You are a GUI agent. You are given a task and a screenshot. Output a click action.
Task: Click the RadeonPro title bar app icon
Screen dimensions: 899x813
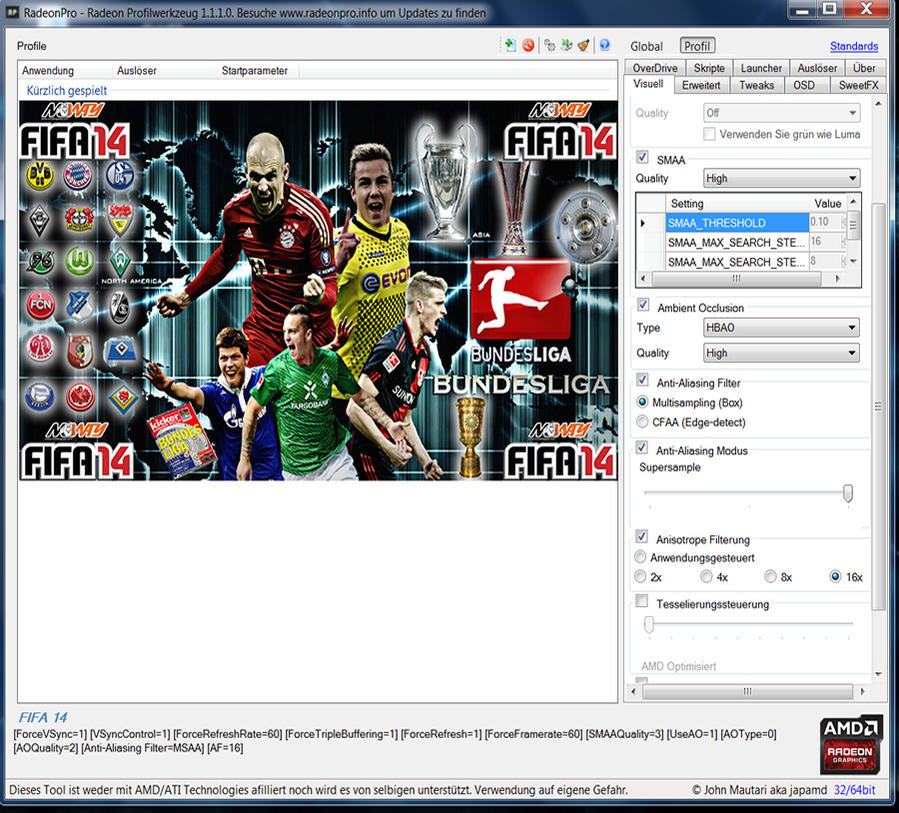(13, 12)
